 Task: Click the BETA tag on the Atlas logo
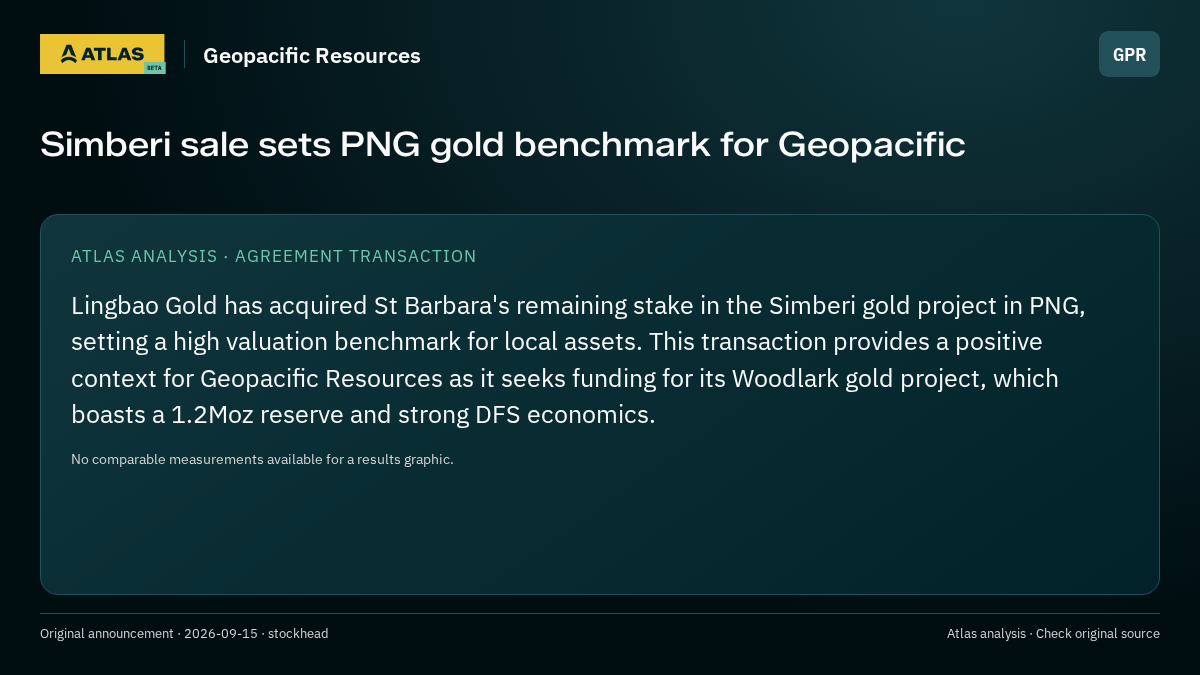tap(154, 68)
